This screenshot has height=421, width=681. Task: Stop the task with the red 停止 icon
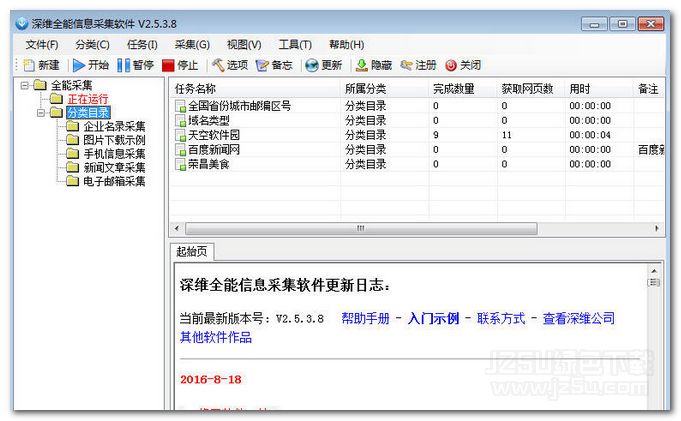point(168,66)
